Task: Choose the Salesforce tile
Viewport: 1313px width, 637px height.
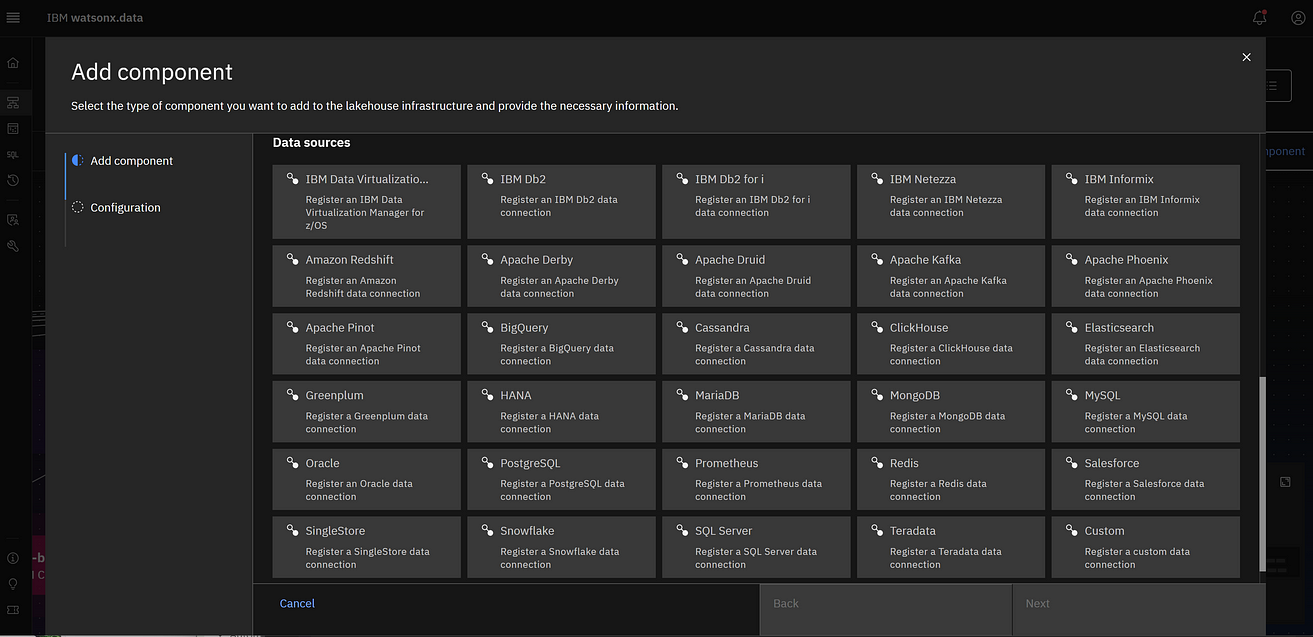Action: point(1145,480)
